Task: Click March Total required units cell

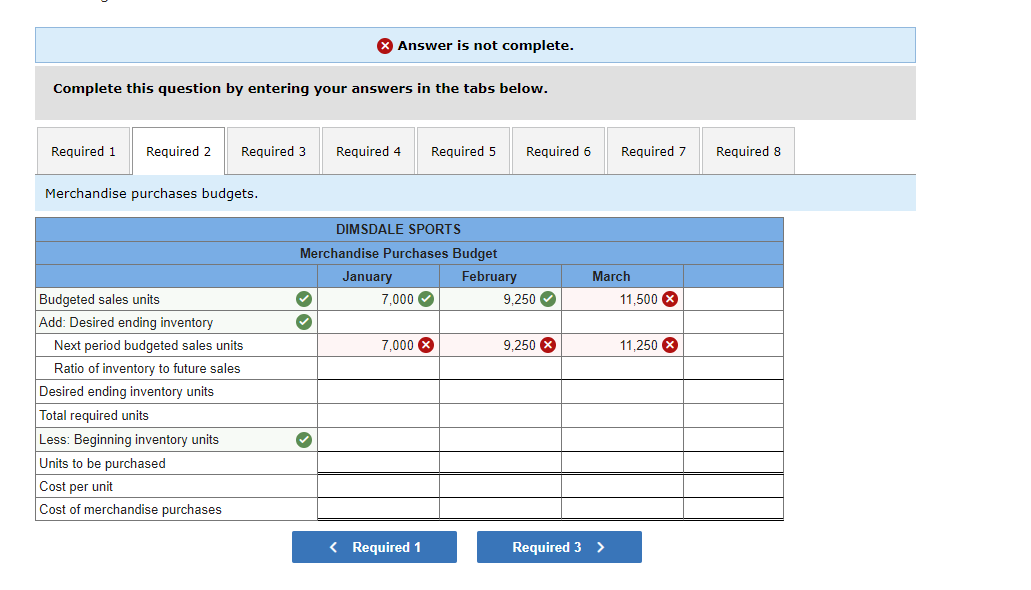Action: click(623, 416)
